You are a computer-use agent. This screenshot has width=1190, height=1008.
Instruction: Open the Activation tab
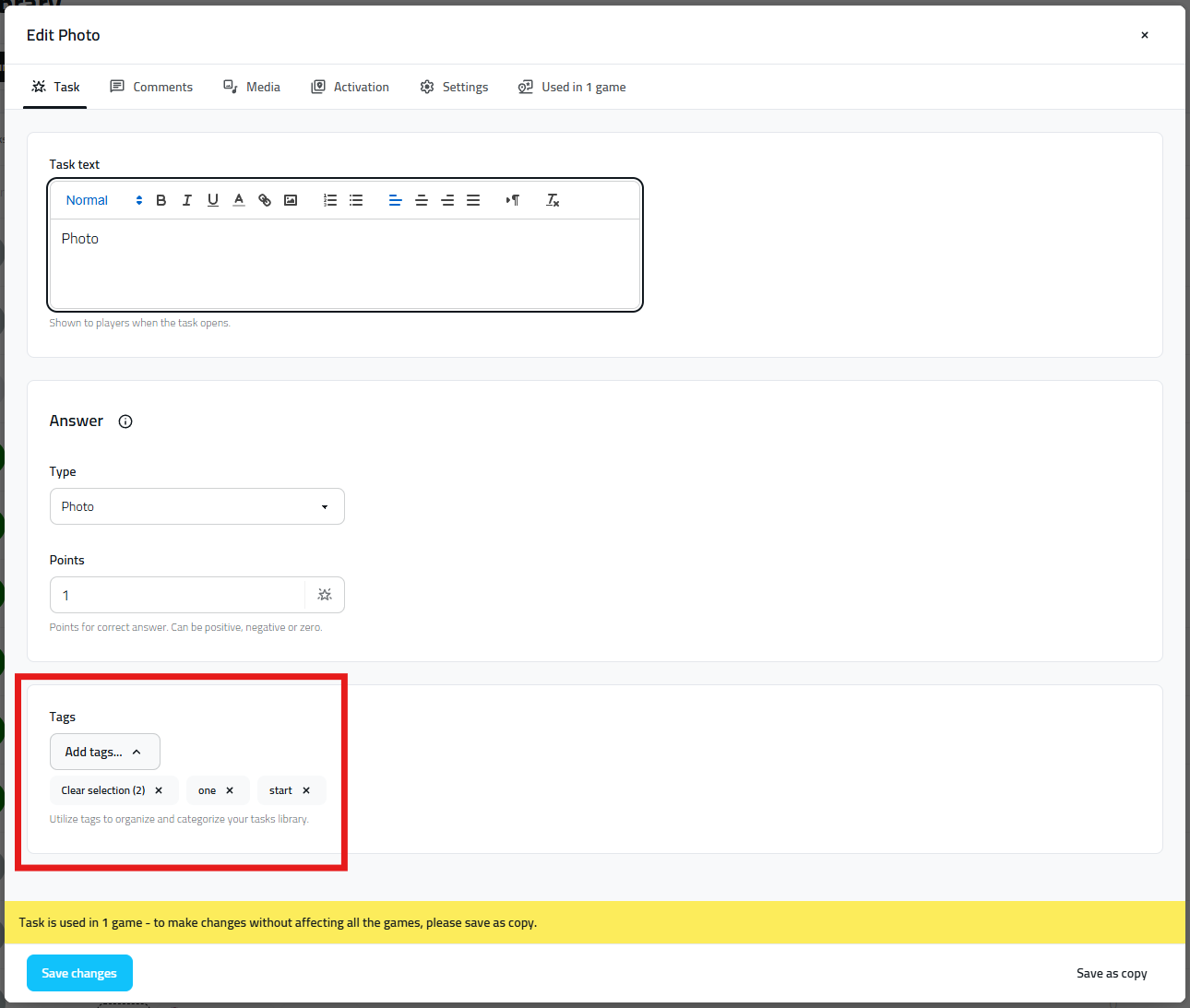click(351, 87)
